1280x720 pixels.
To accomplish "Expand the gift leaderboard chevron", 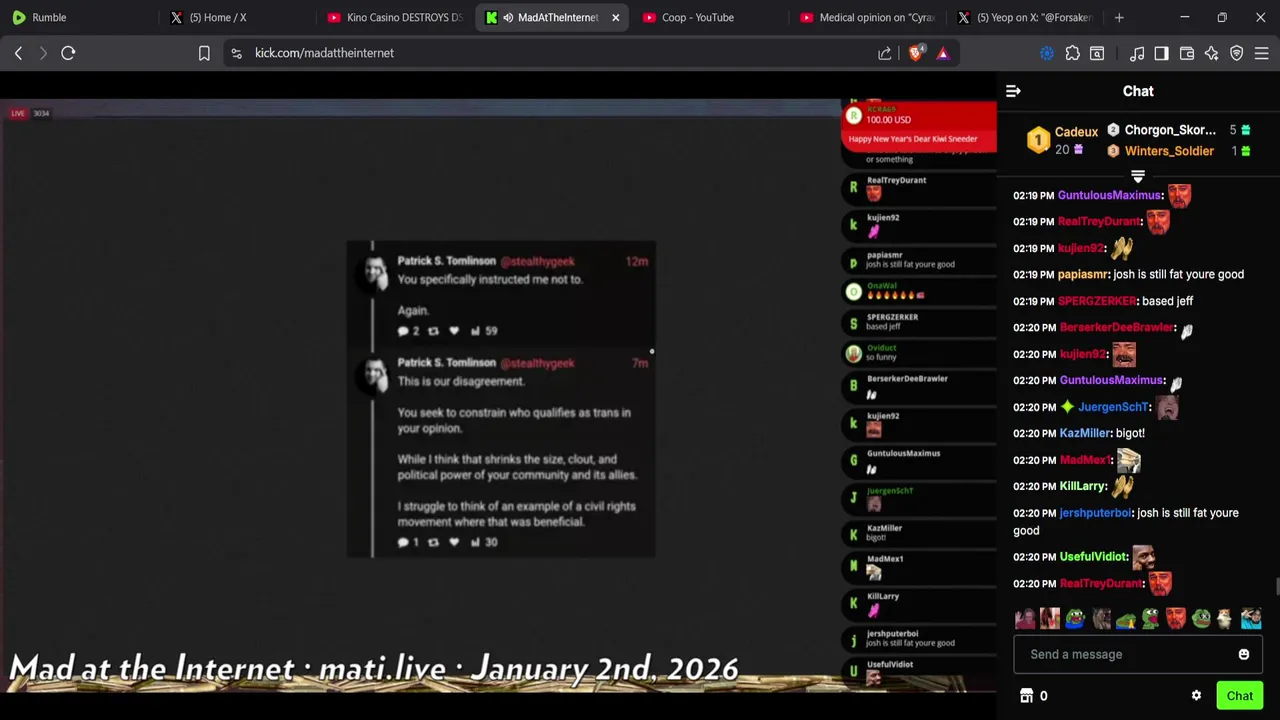I will click(1138, 177).
